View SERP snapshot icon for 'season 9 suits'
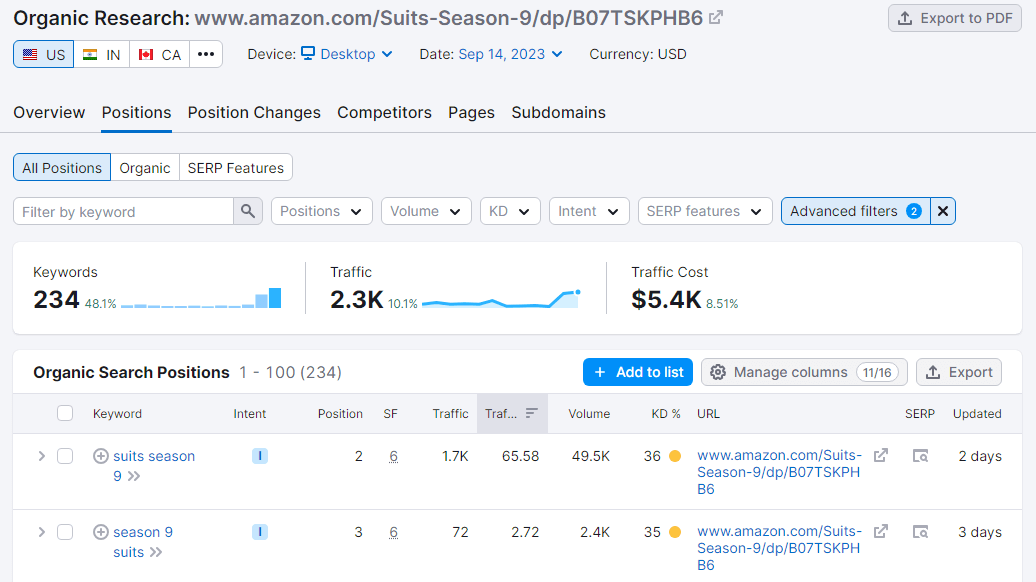1036x582 pixels. (920, 532)
